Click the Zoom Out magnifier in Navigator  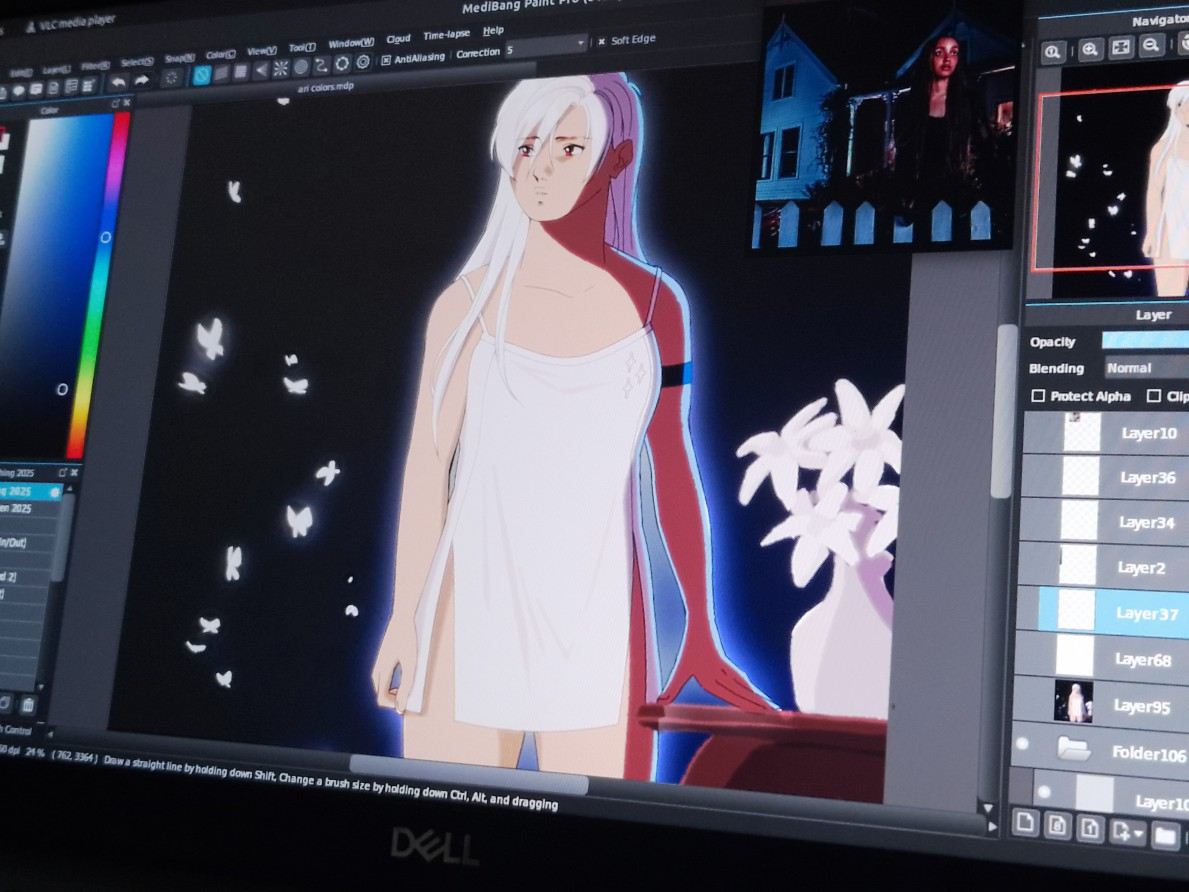coord(1151,46)
